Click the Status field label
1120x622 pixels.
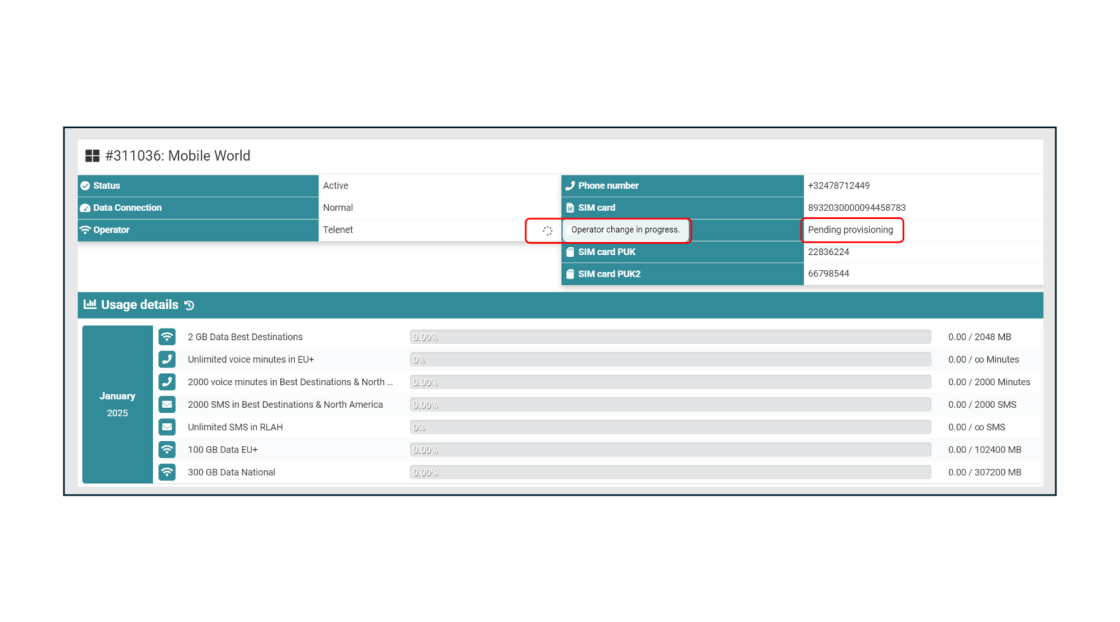coord(106,186)
